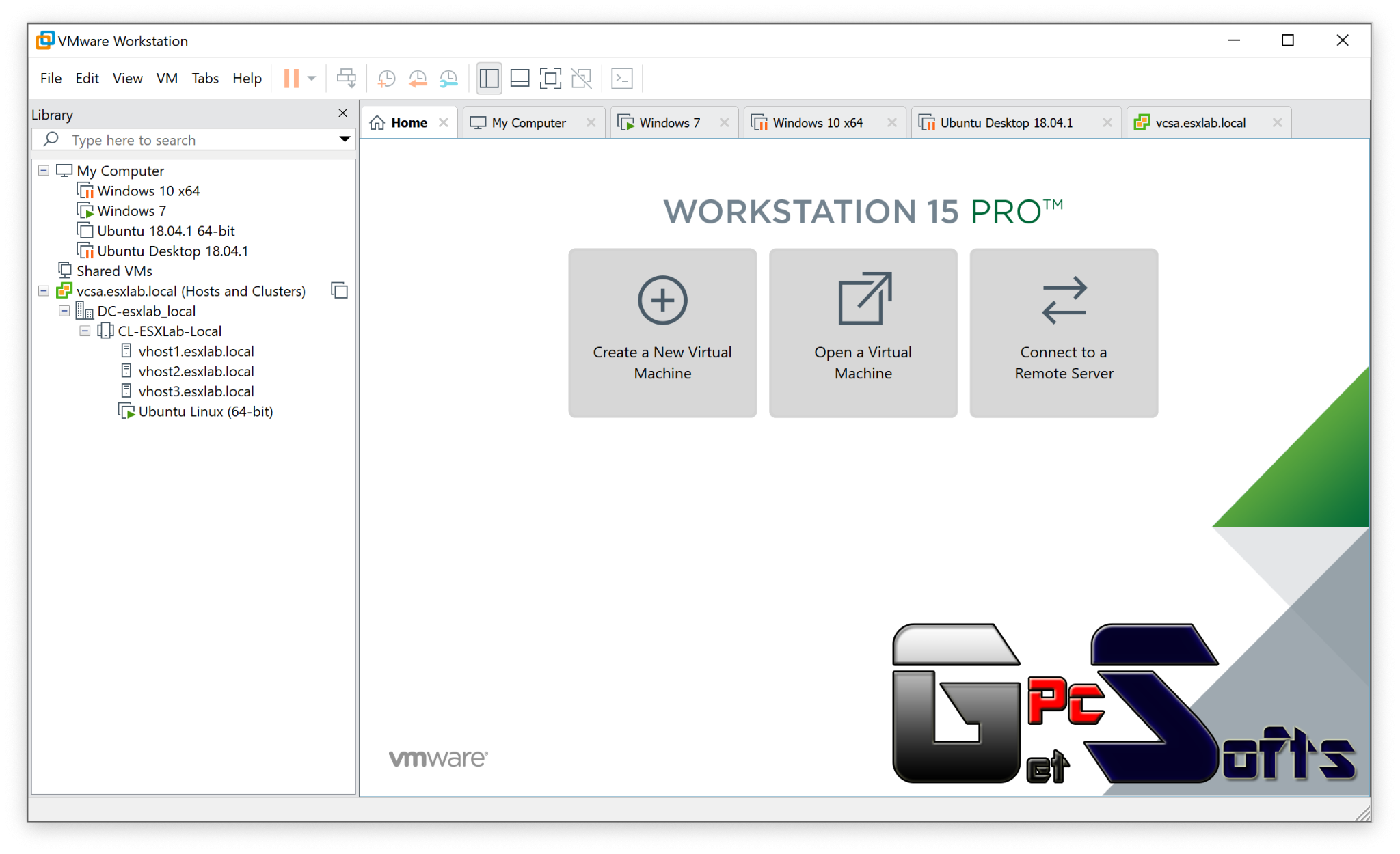Send Ctrl+Alt+Del to the virtual machine icon
This screenshot has height=854, width=1400.
pos(347,79)
